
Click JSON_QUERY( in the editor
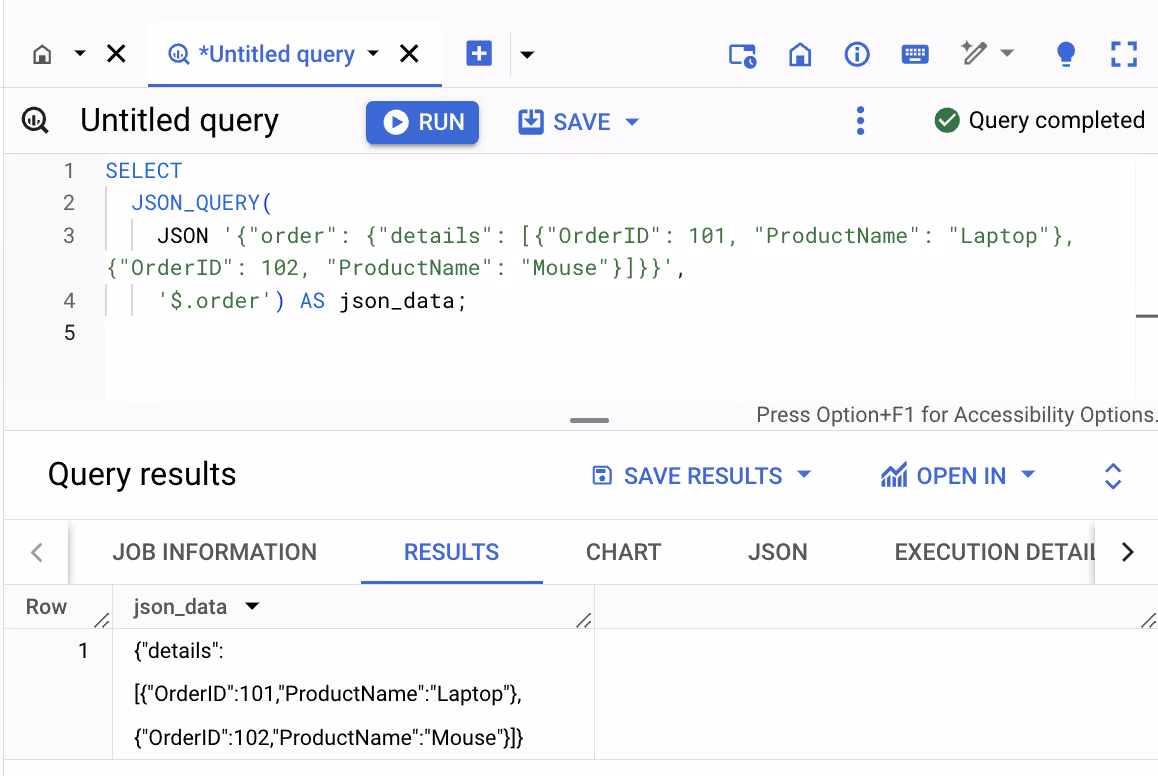tap(202, 203)
